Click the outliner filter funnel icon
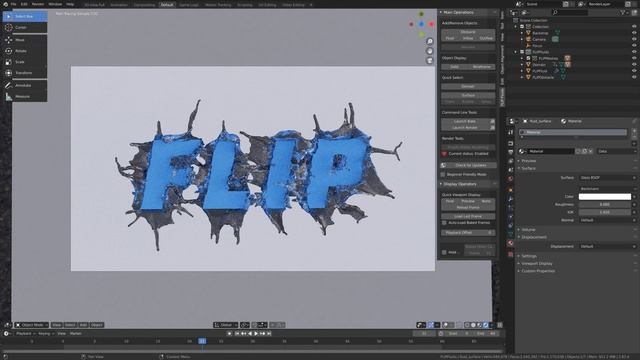This screenshot has height=360, width=640. point(622,13)
